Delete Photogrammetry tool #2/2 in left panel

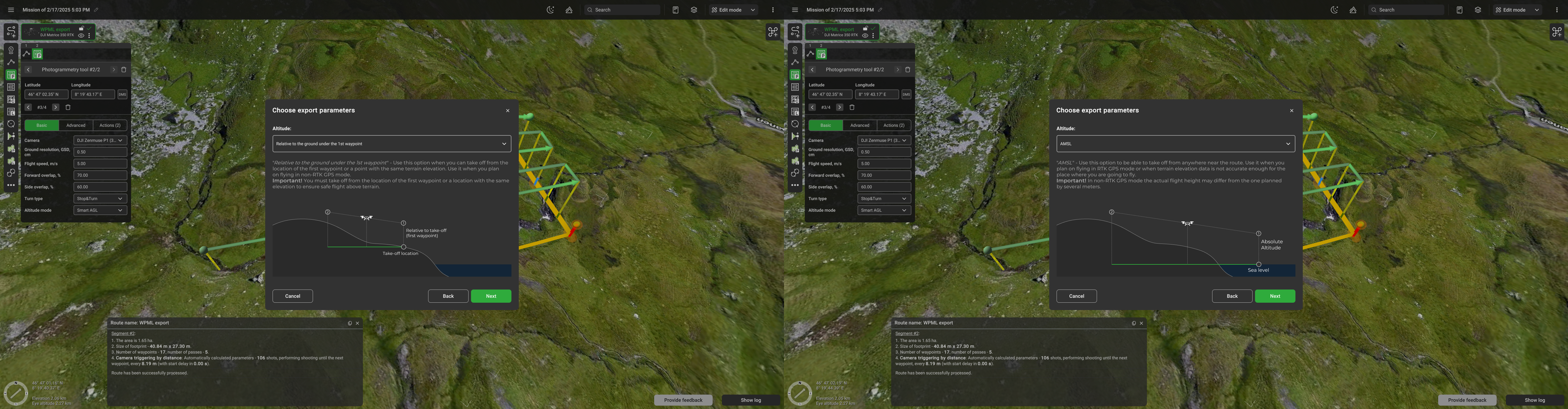click(123, 69)
